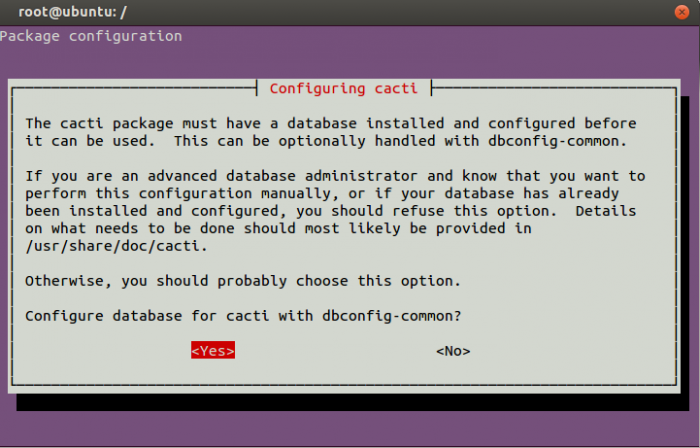Click the line starting with "Otherwise, you should"

click(x=243, y=281)
